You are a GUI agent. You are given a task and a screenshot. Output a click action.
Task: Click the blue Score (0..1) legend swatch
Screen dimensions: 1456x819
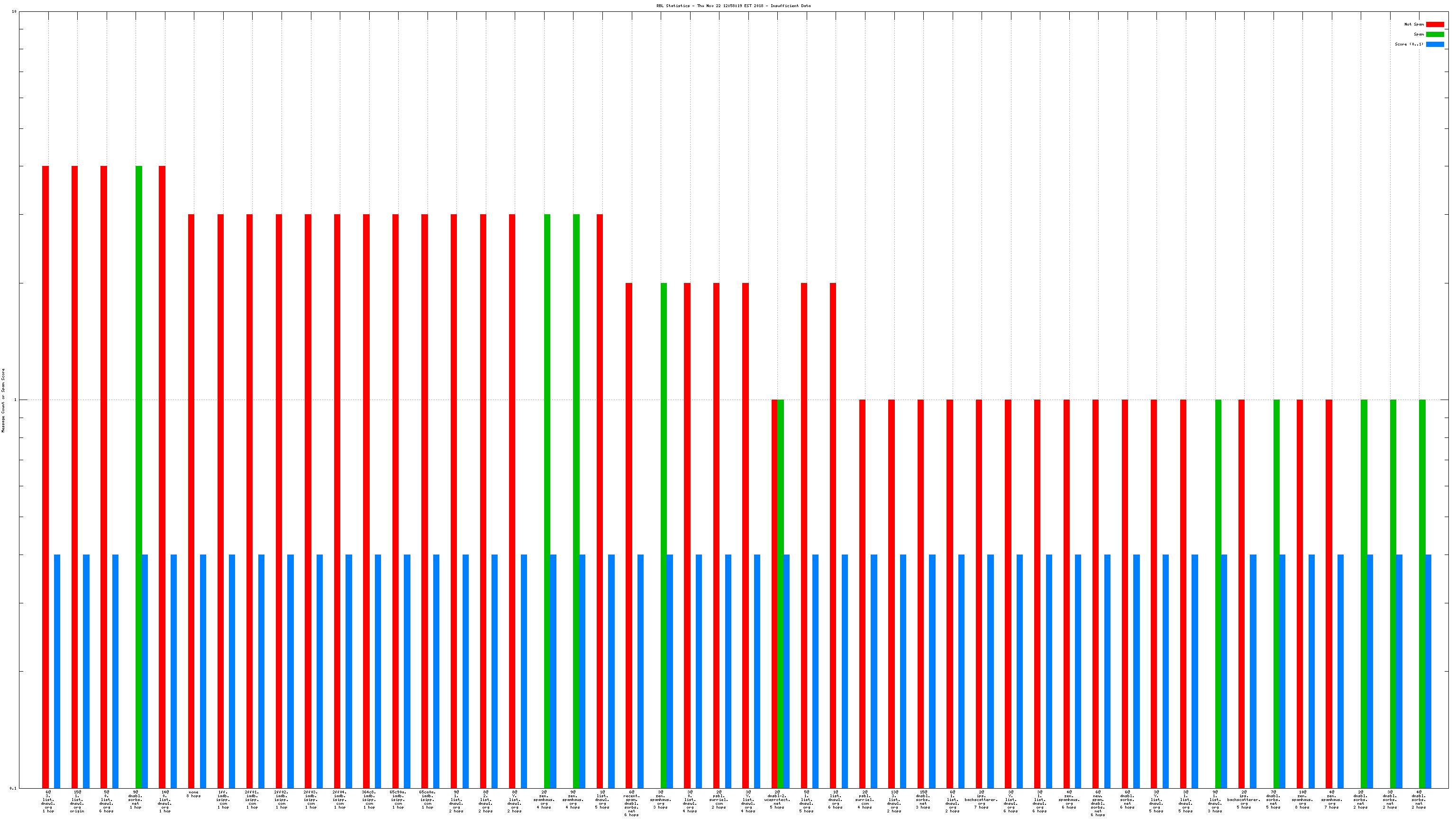point(1435,44)
